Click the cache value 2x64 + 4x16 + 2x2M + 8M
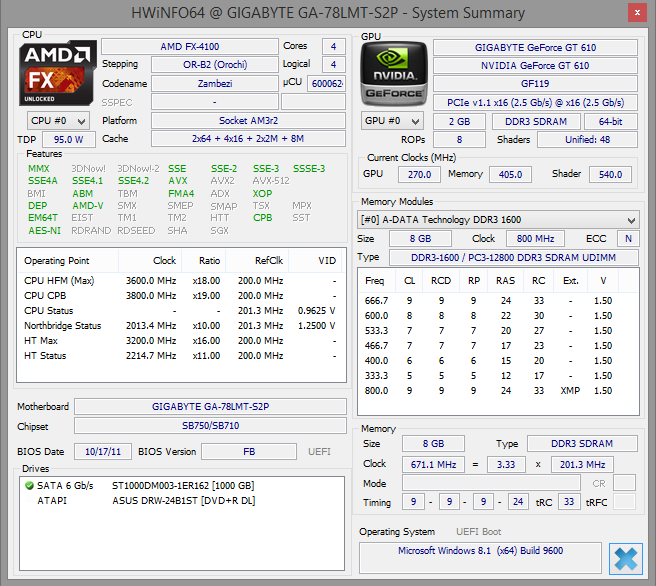Image resolution: width=656 pixels, height=586 pixels. click(248, 138)
